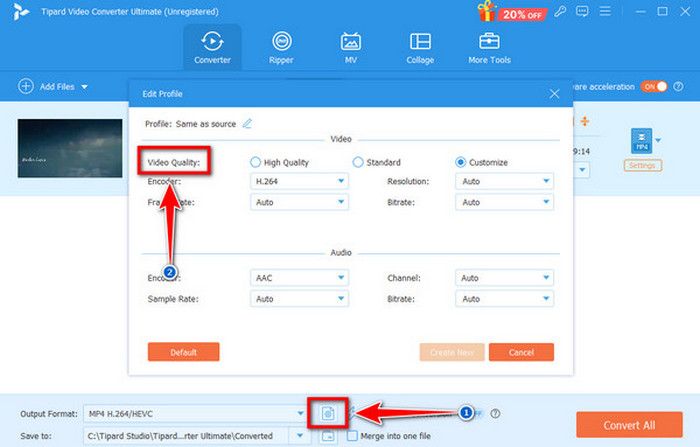Click the Default button
Screen dimensions: 700x447
tap(183, 352)
